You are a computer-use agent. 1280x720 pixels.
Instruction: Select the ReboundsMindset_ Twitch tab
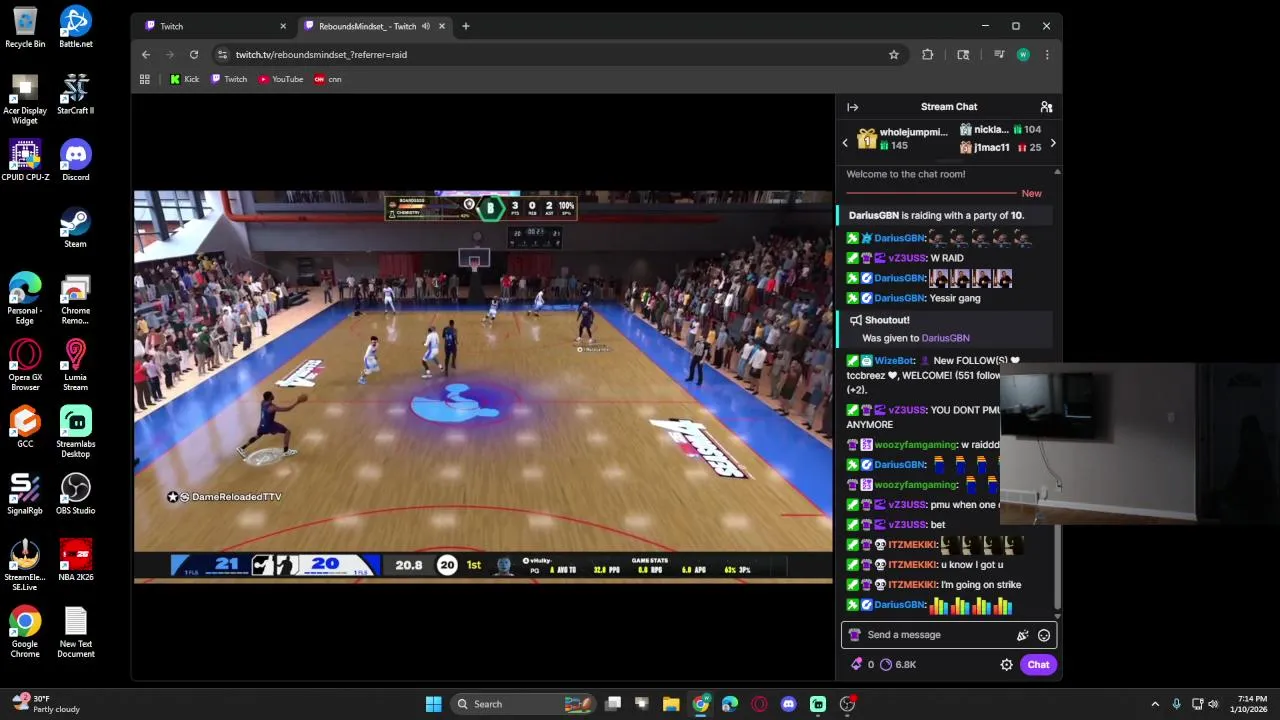[x=367, y=26]
